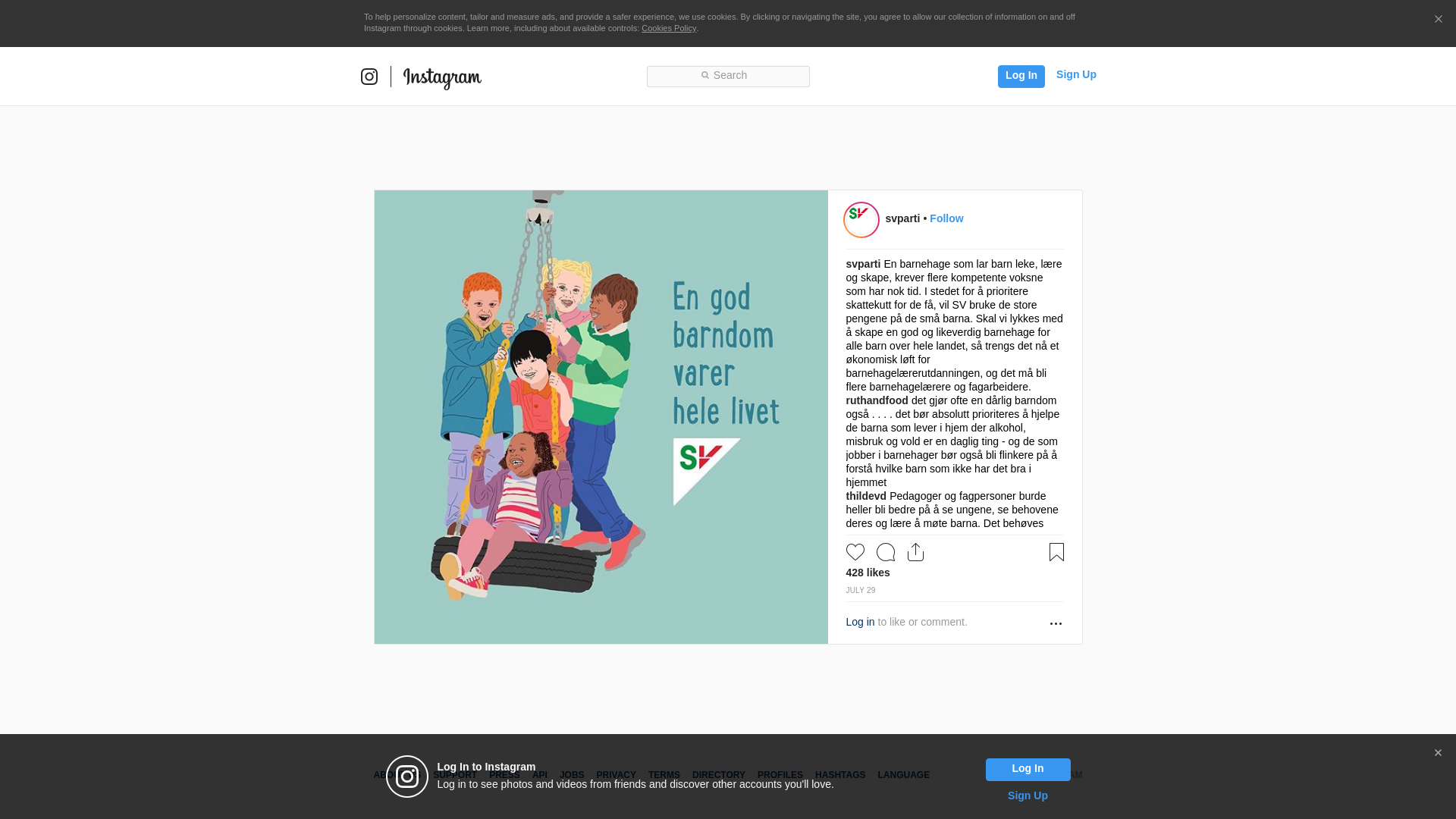Open the swing illustration post image
The width and height of the screenshot is (1456, 819).
[601, 417]
